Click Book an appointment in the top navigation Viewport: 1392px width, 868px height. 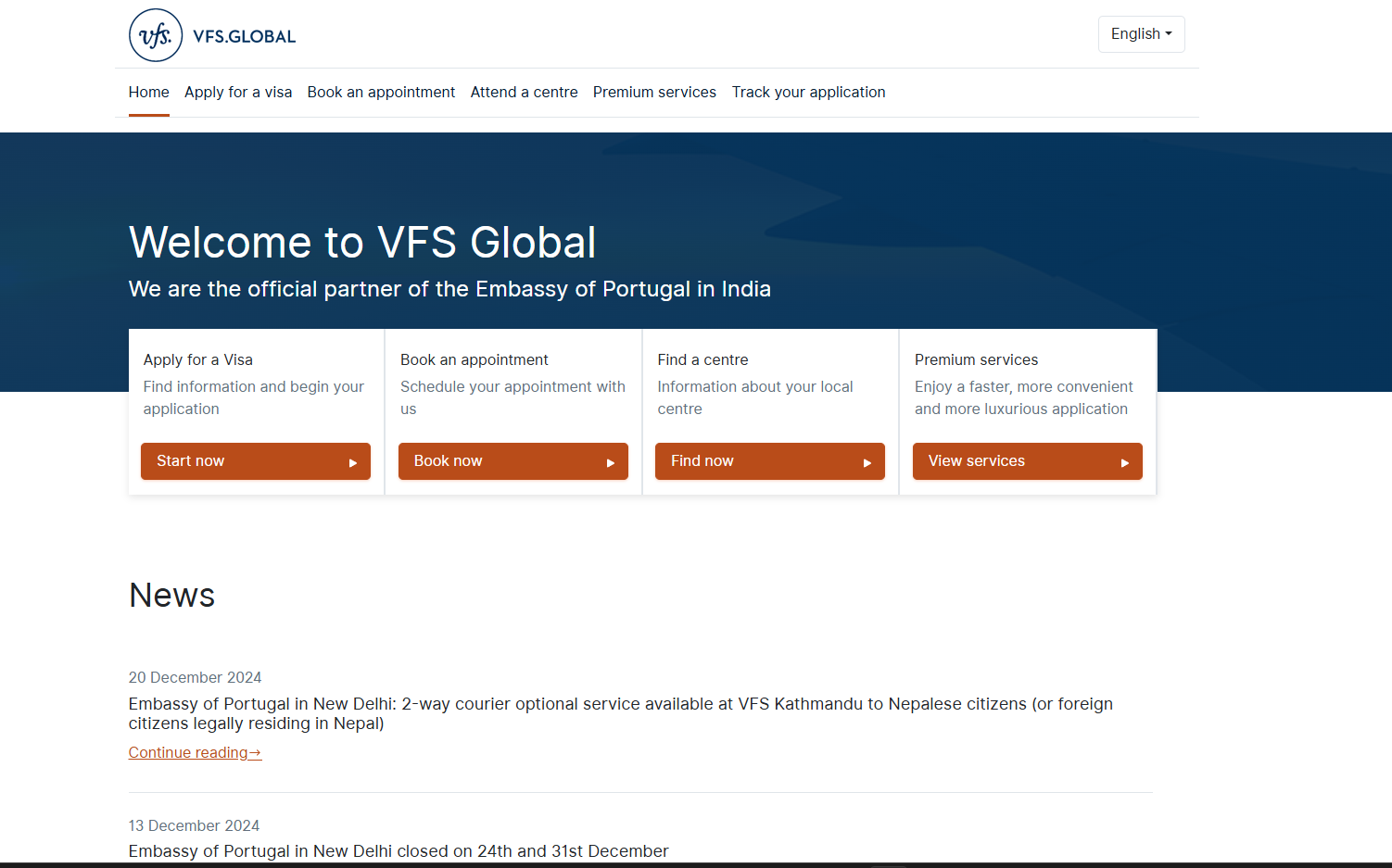point(381,92)
